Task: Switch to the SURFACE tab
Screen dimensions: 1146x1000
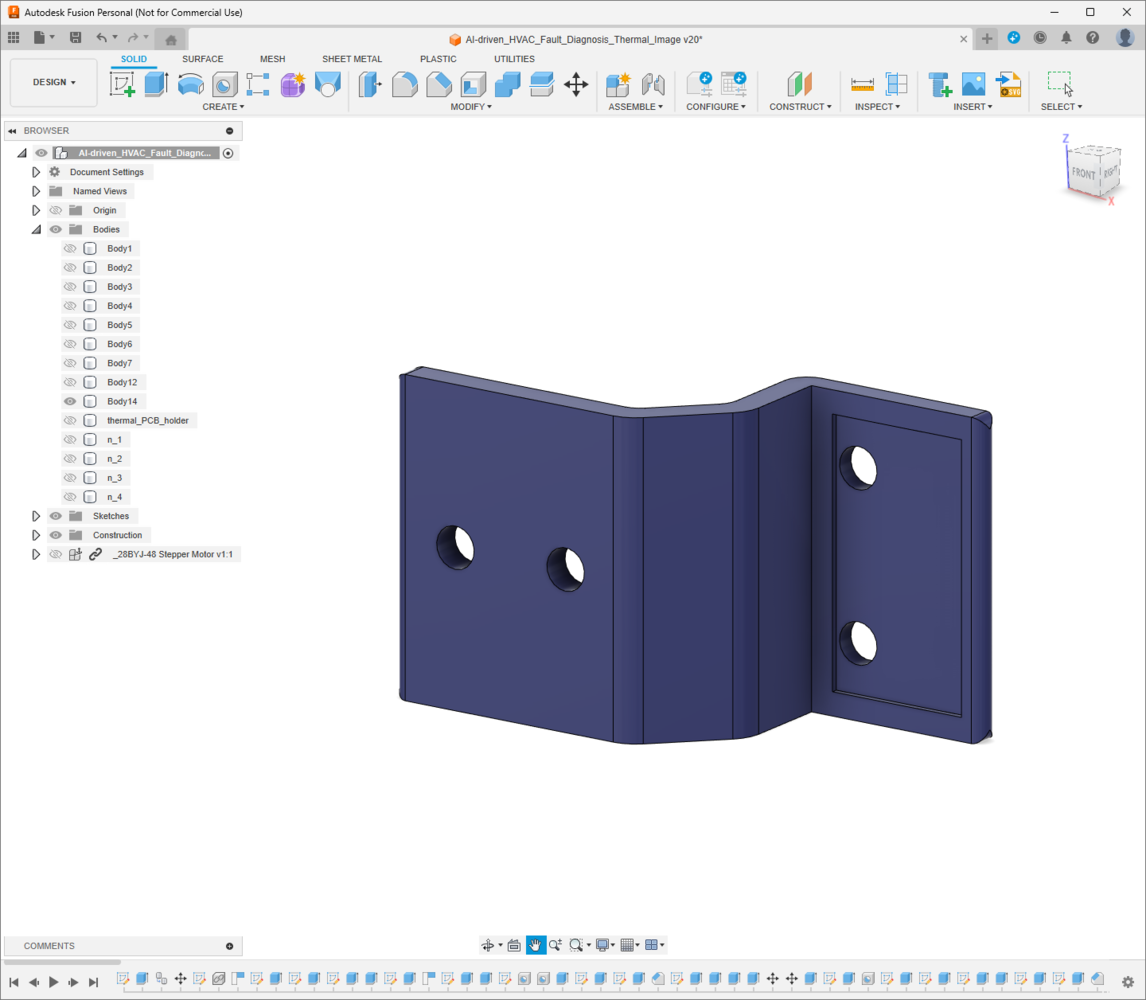Action: pyautogui.click(x=202, y=59)
